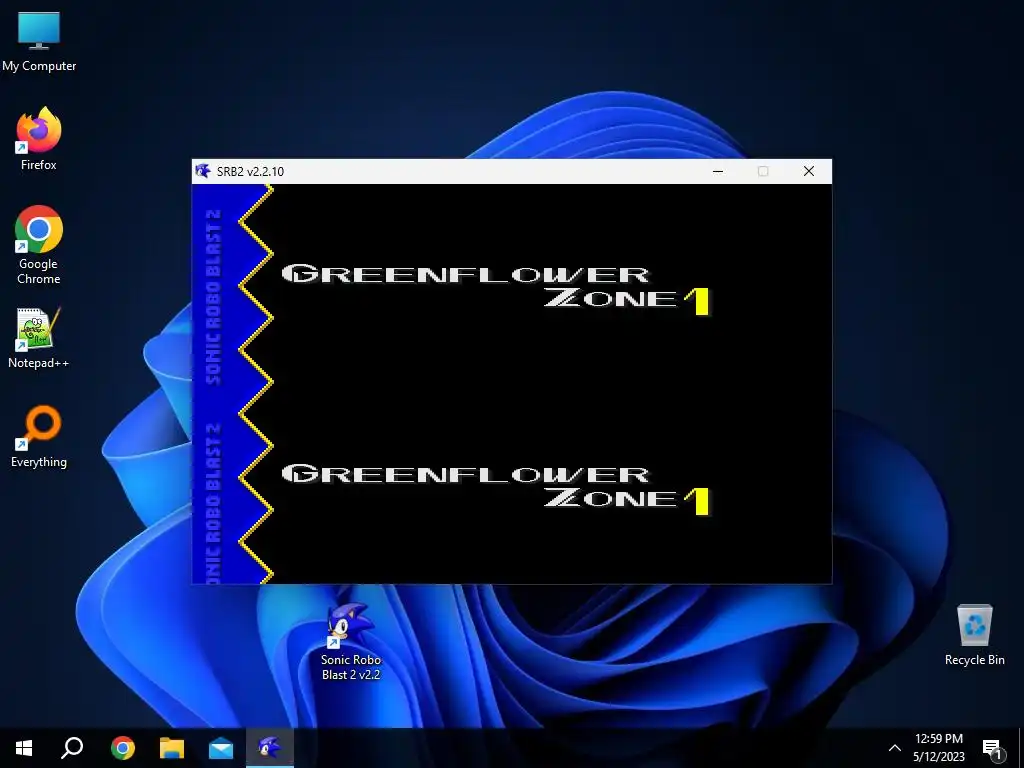Switch to SRB2 game in taskbar

coord(270,748)
